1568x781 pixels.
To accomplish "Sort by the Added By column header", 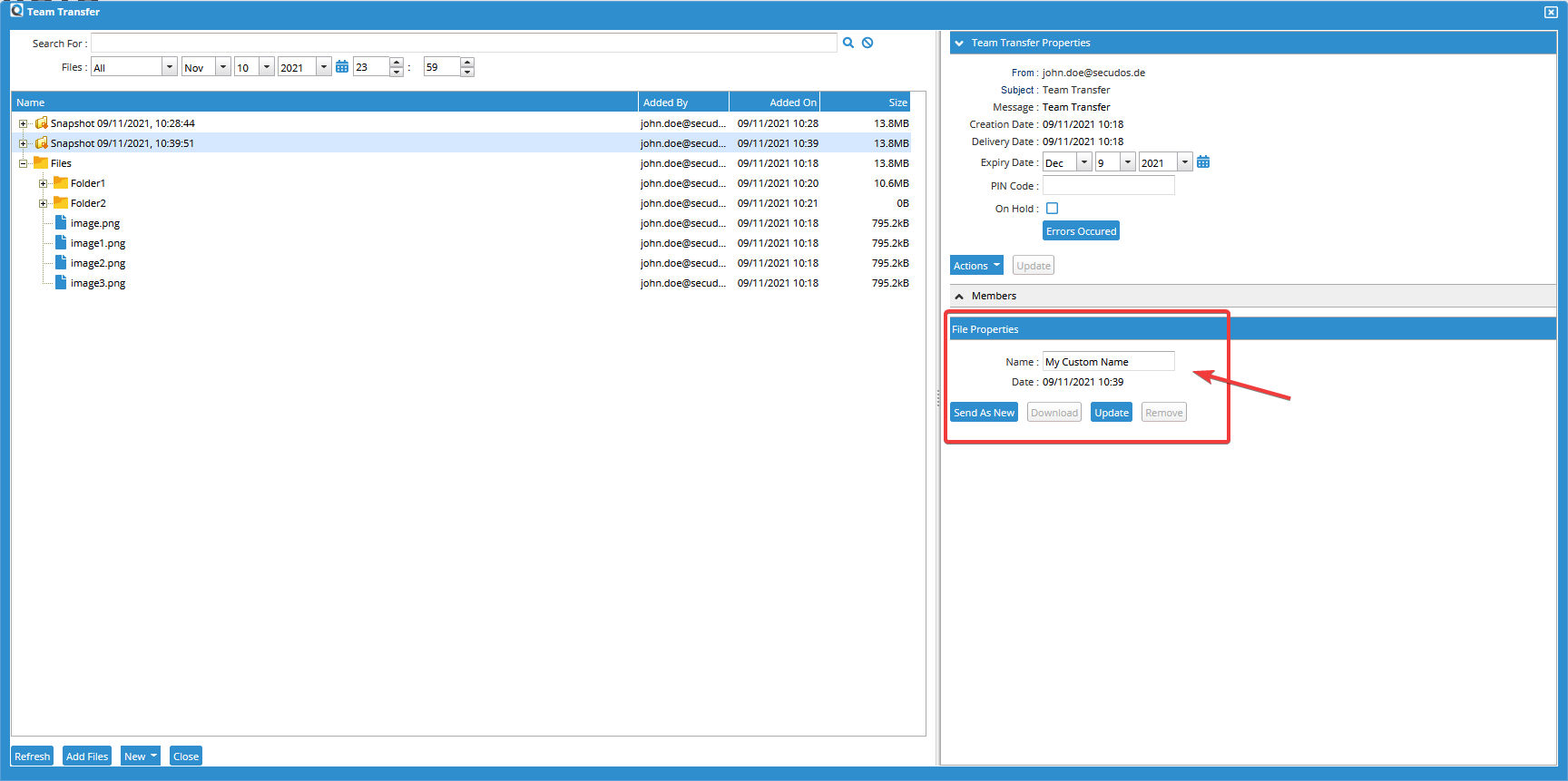I will (x=684, y=103).
